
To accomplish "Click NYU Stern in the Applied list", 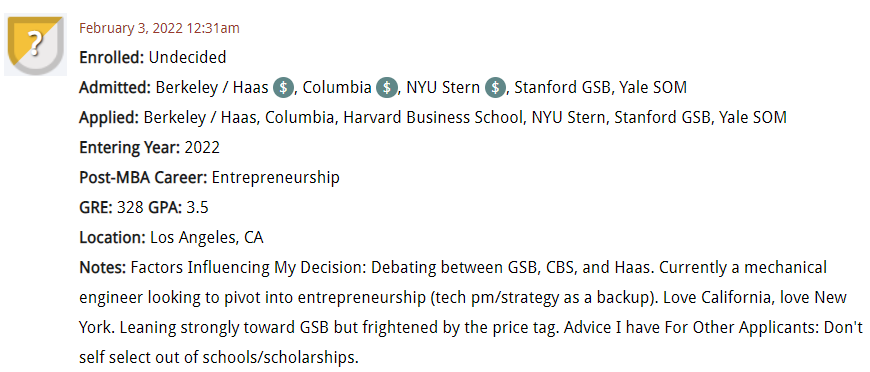I will click(x=569, y=118).
